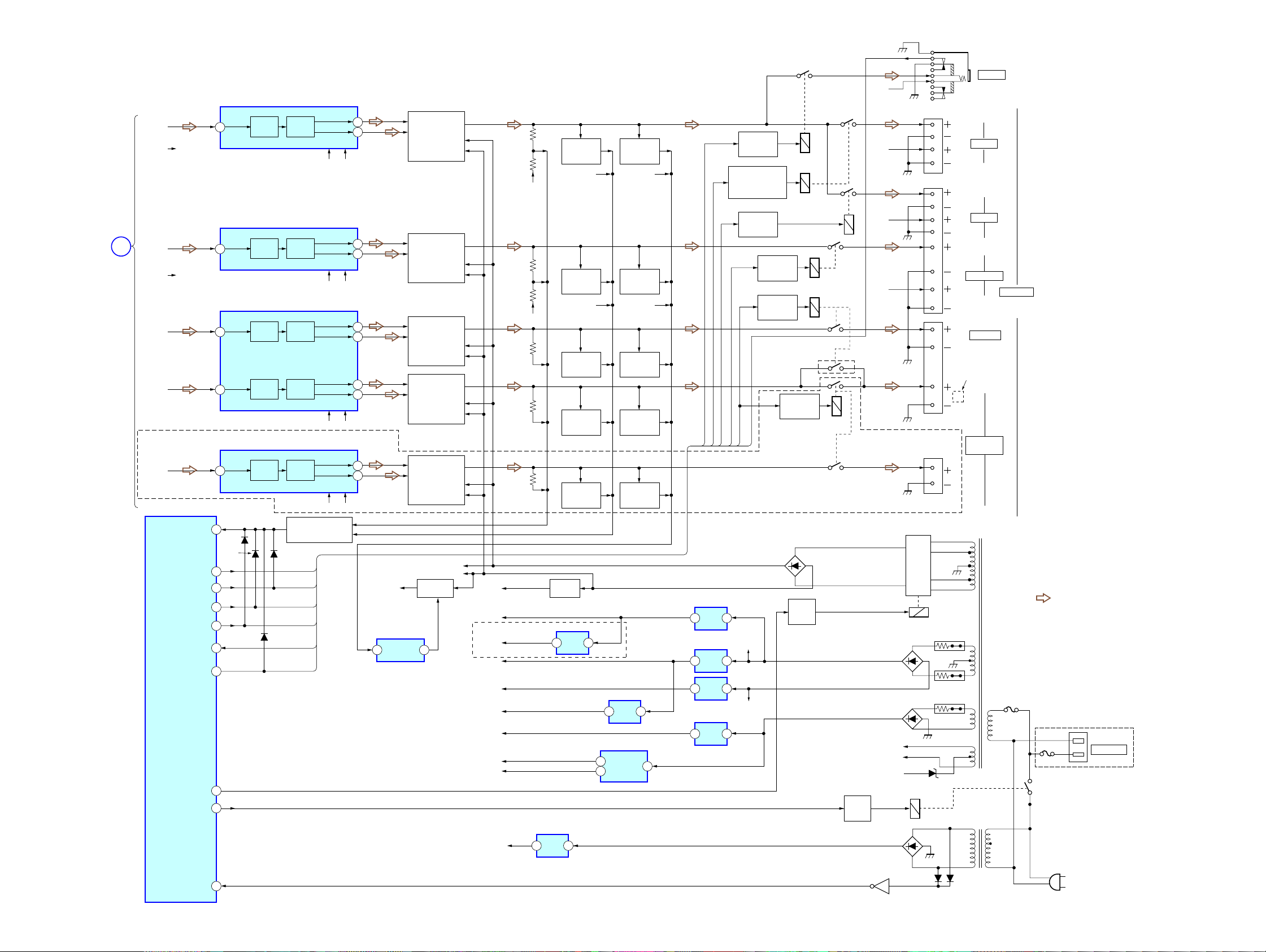The image size is (1266, 952).
Task: Click the topmost bridge rectifier diamond
Action: point(795,566)
